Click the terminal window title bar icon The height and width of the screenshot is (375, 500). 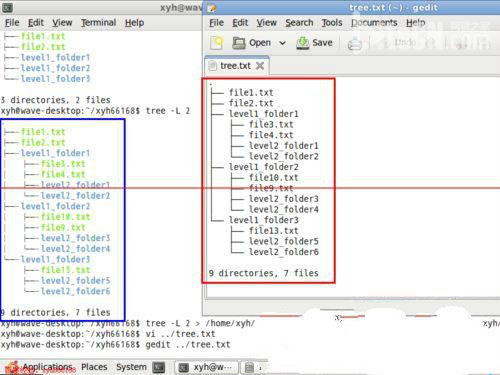[x=7, y=8]
